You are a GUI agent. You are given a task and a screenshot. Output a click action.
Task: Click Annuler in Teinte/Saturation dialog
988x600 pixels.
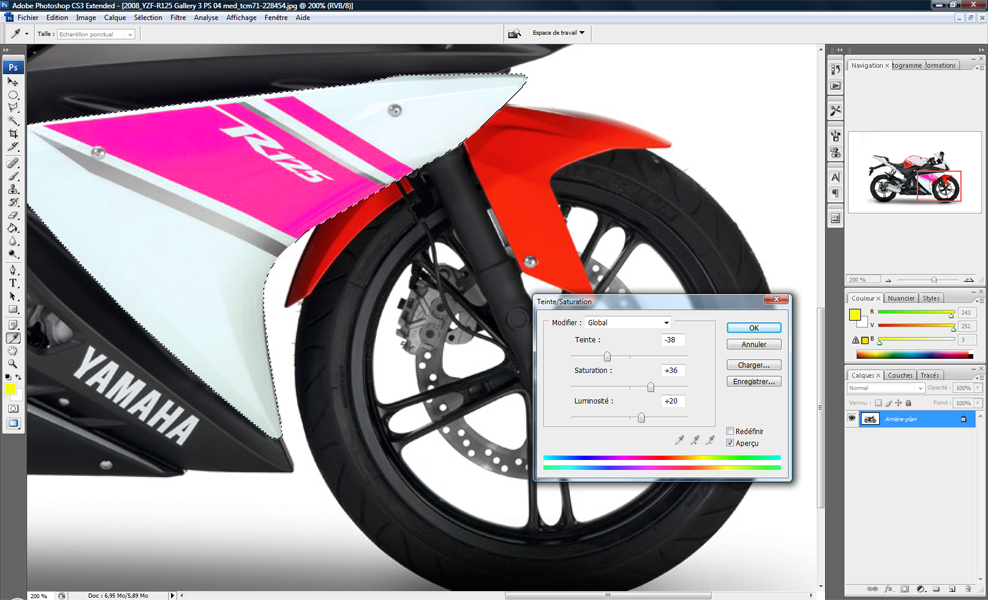754,344
